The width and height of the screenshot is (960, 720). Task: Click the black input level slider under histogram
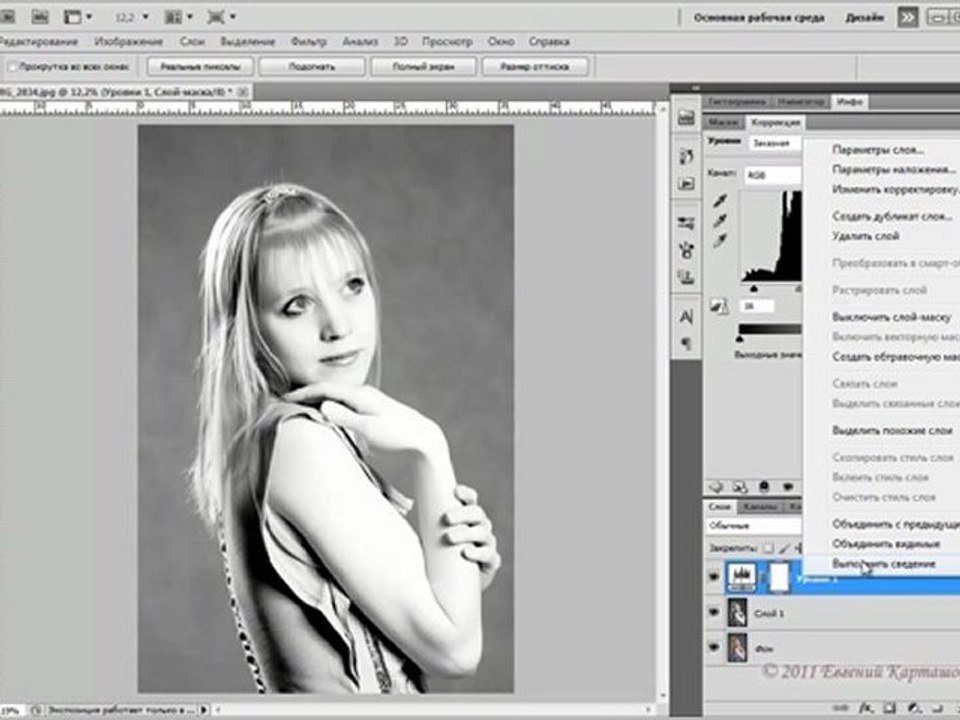tap(754, 288)
